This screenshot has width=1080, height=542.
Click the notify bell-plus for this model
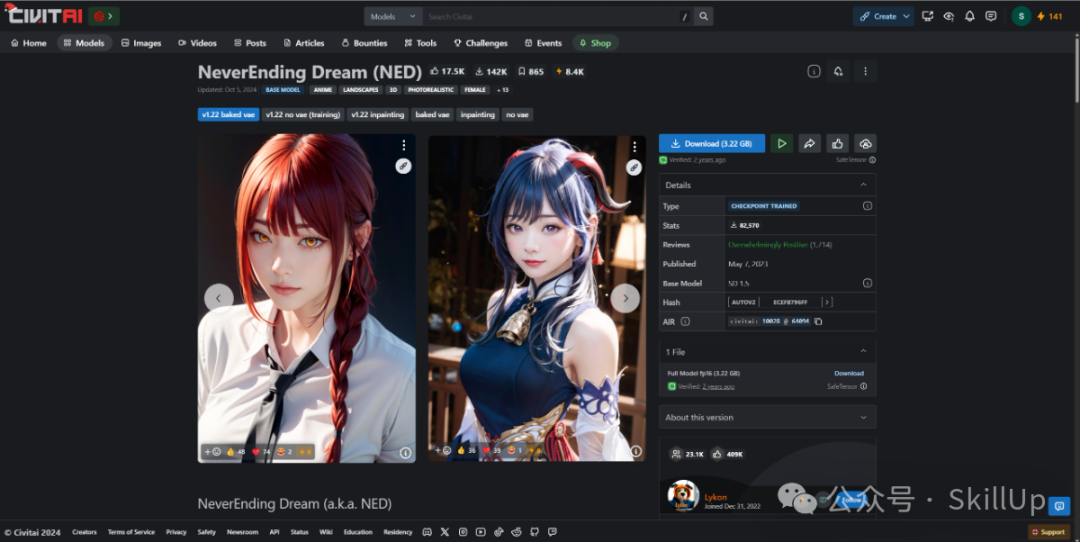(x=838, y=71)
